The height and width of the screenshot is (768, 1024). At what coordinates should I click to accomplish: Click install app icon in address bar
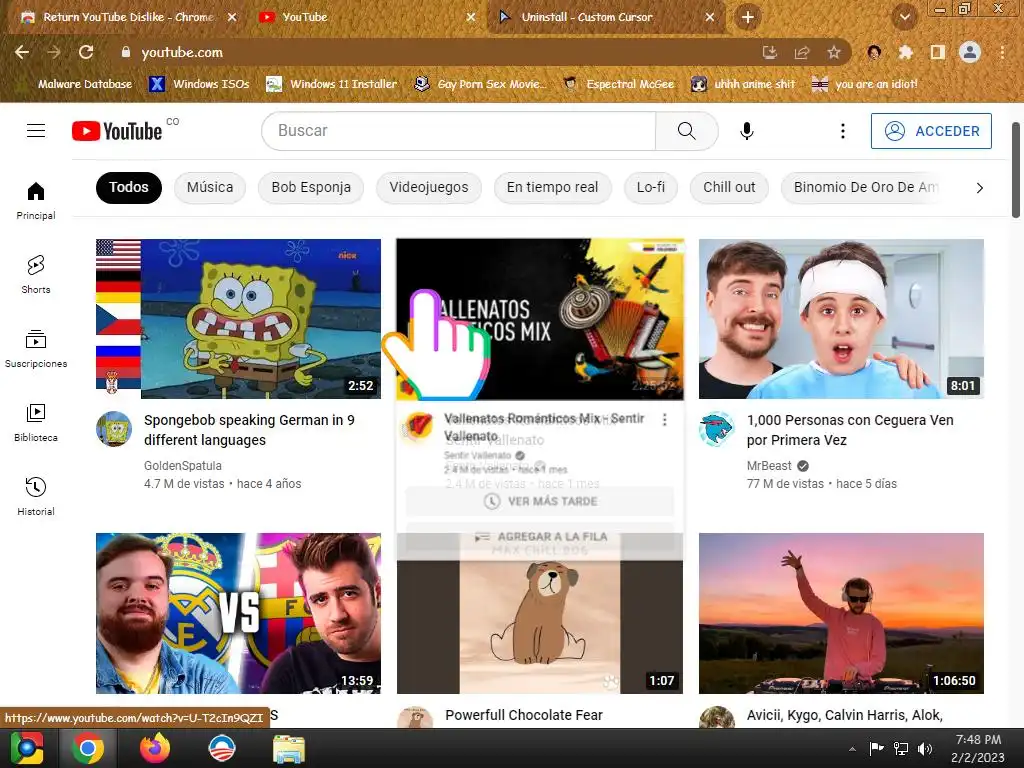(770, 52)
